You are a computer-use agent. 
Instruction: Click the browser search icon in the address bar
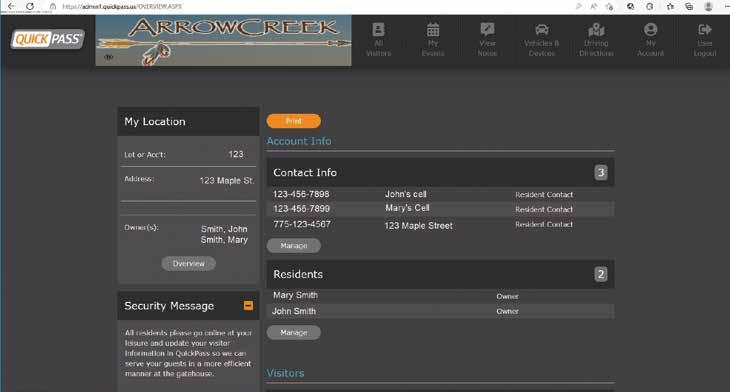[x=578, y=7]
